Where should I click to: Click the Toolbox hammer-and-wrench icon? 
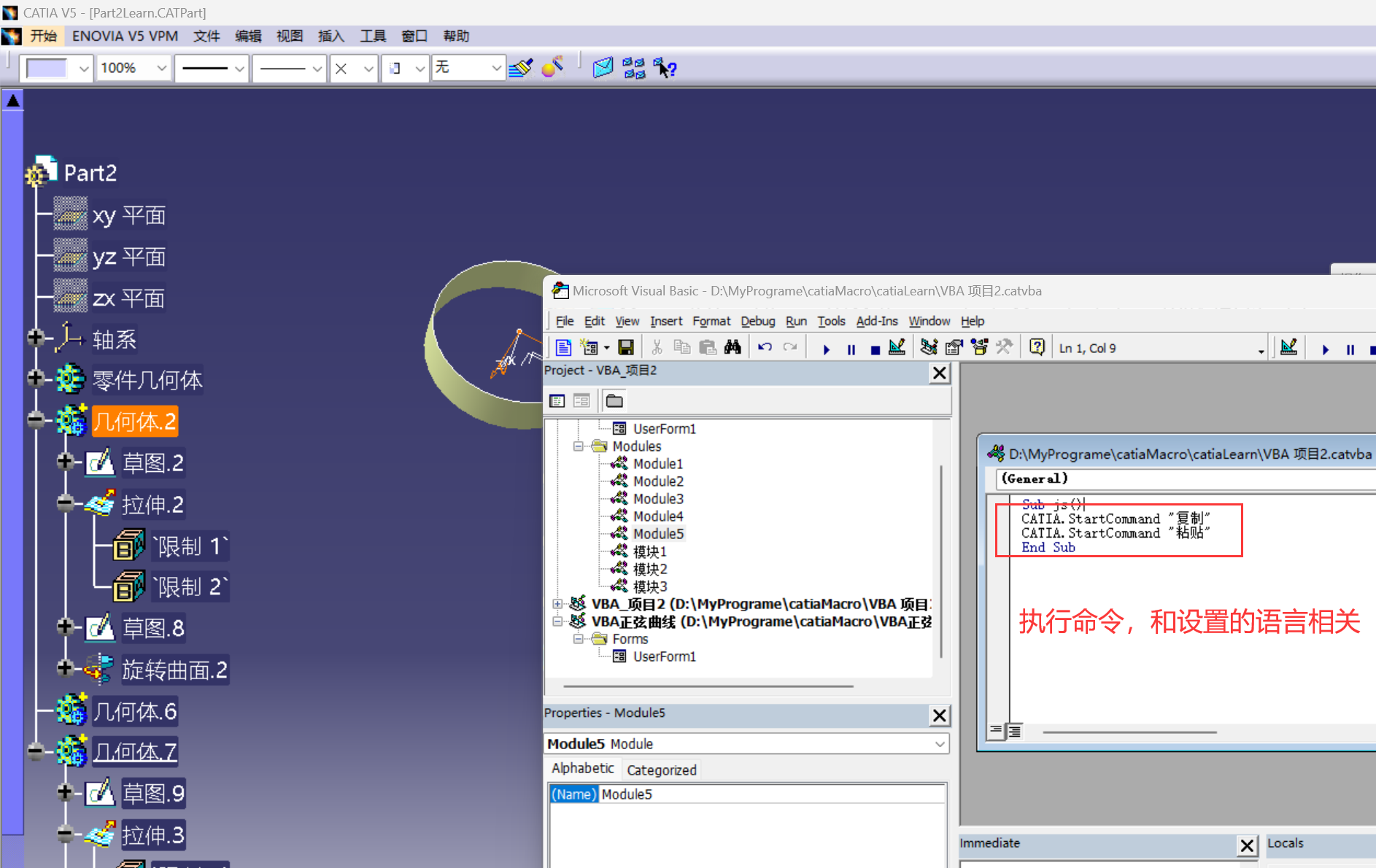coord(1004,348)
